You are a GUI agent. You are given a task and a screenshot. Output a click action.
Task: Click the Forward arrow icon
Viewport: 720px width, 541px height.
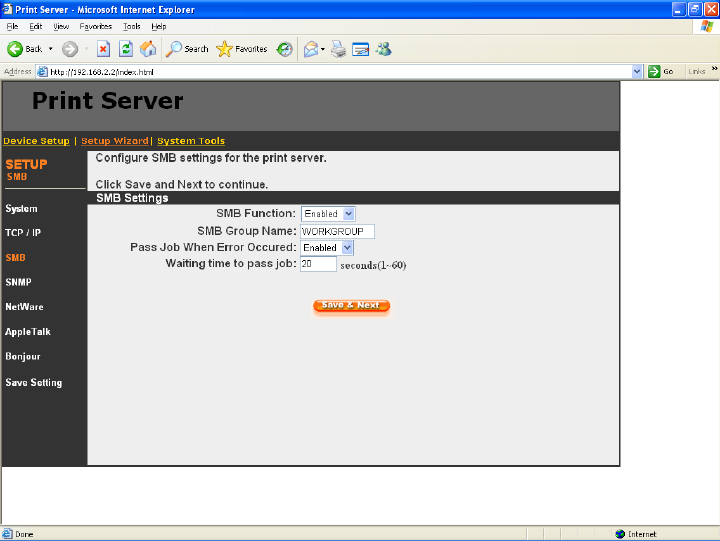coord(70,49)
